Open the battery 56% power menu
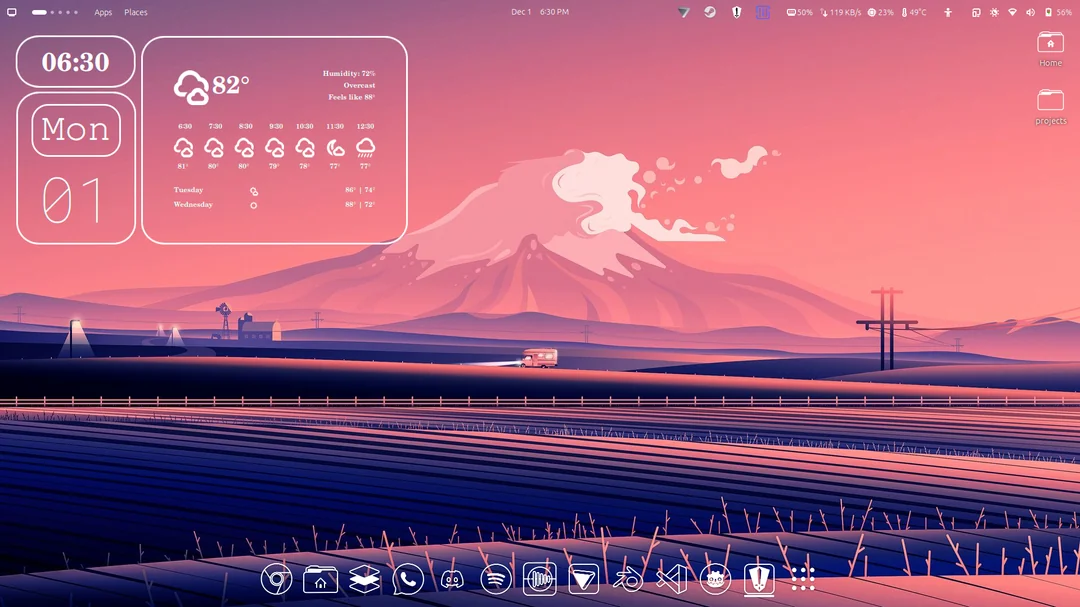 1053,13
